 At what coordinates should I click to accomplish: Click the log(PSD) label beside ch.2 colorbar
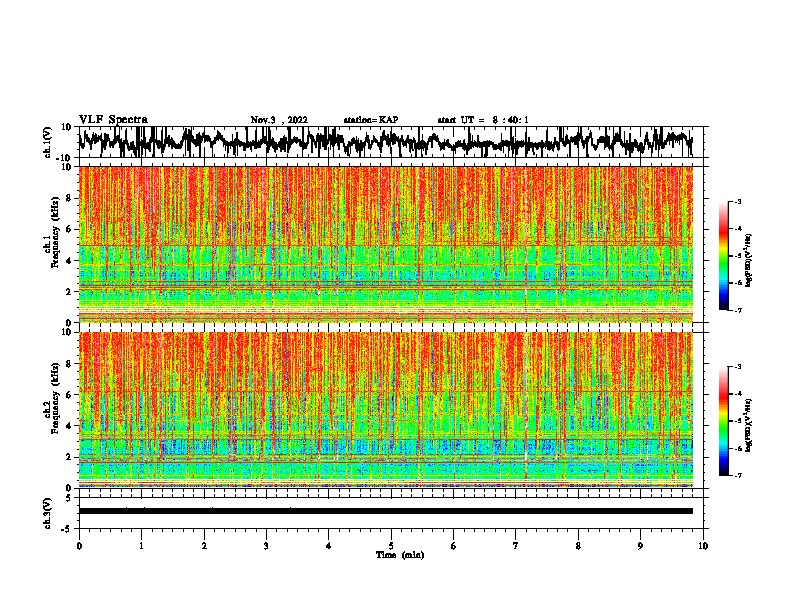click(749, 425)
